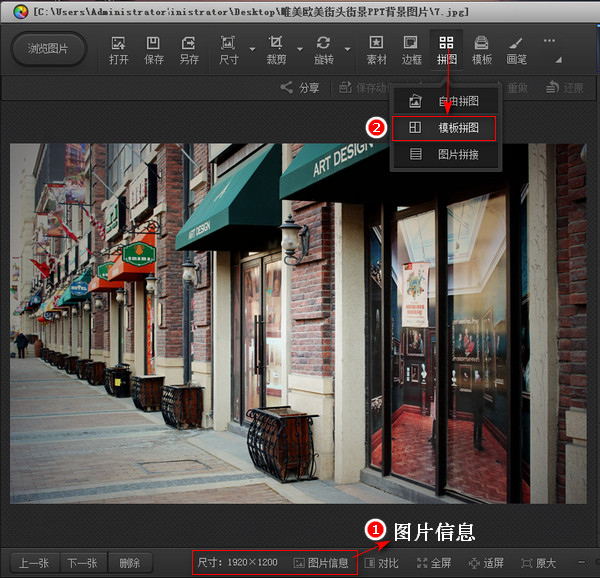The height and width of the screenshot is (578, 600).
Task: Select the 尺寸 (Size) tool
Action: (228, 50)
